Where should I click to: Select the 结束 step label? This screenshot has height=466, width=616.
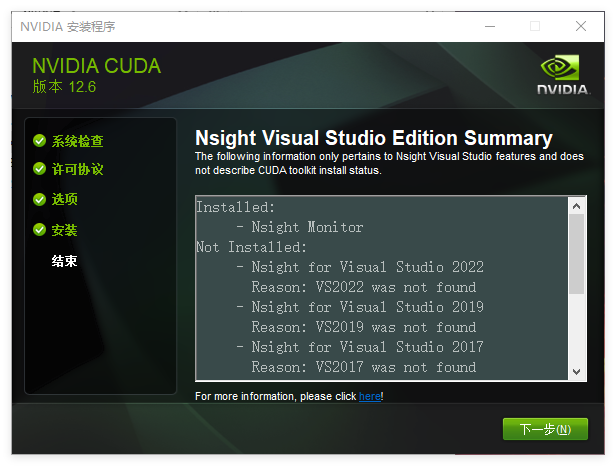[64, 261]
